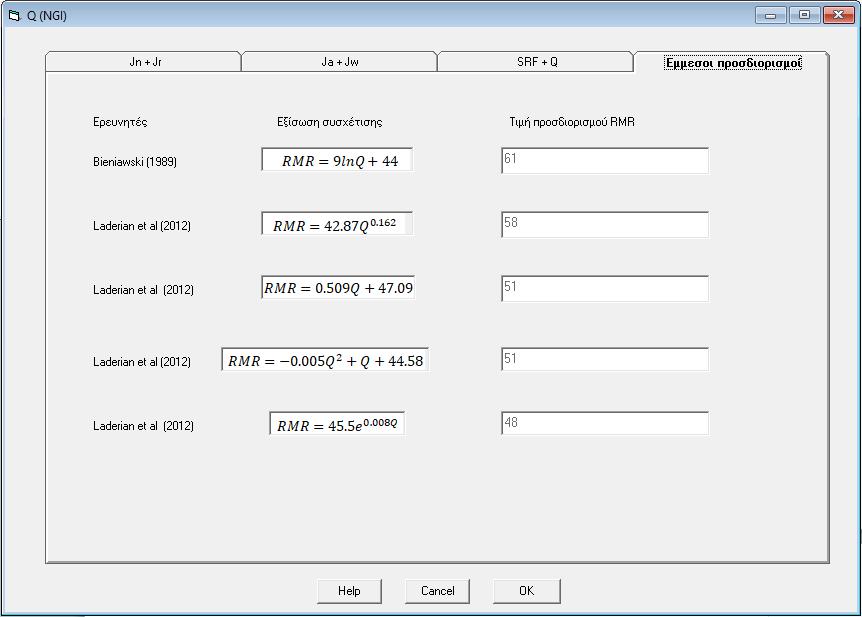Click the RMR = 9lnQ + 44 equation image
Image resolution: width=862 pixels, height=617 pixels.
337,160
